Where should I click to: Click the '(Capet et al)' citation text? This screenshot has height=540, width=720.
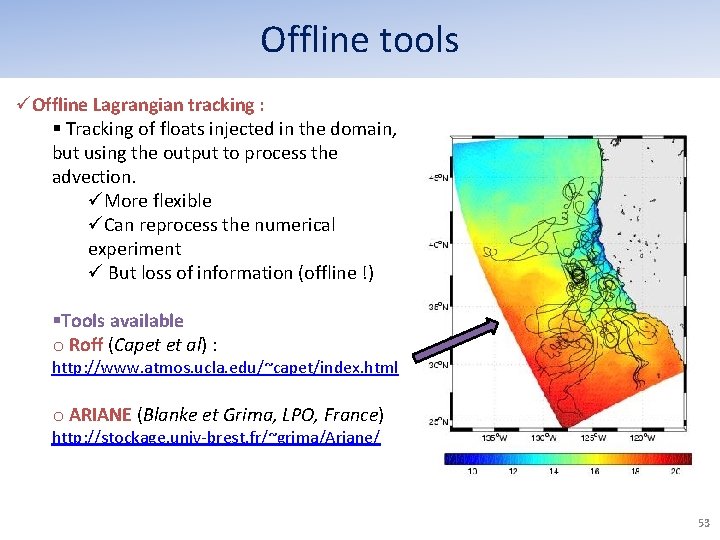158,345
